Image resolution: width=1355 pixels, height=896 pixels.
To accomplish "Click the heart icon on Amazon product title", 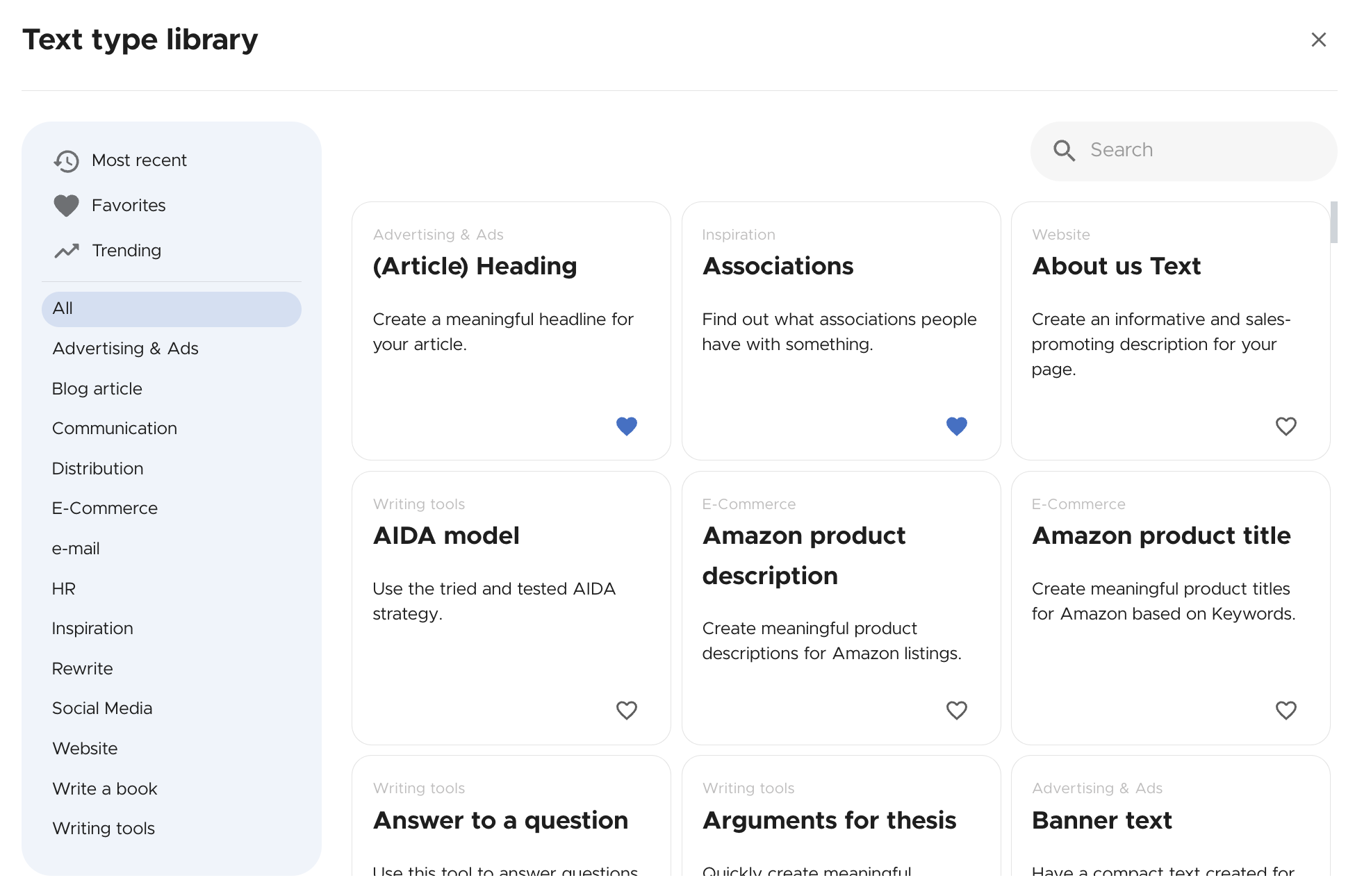I will point(1286,710).
